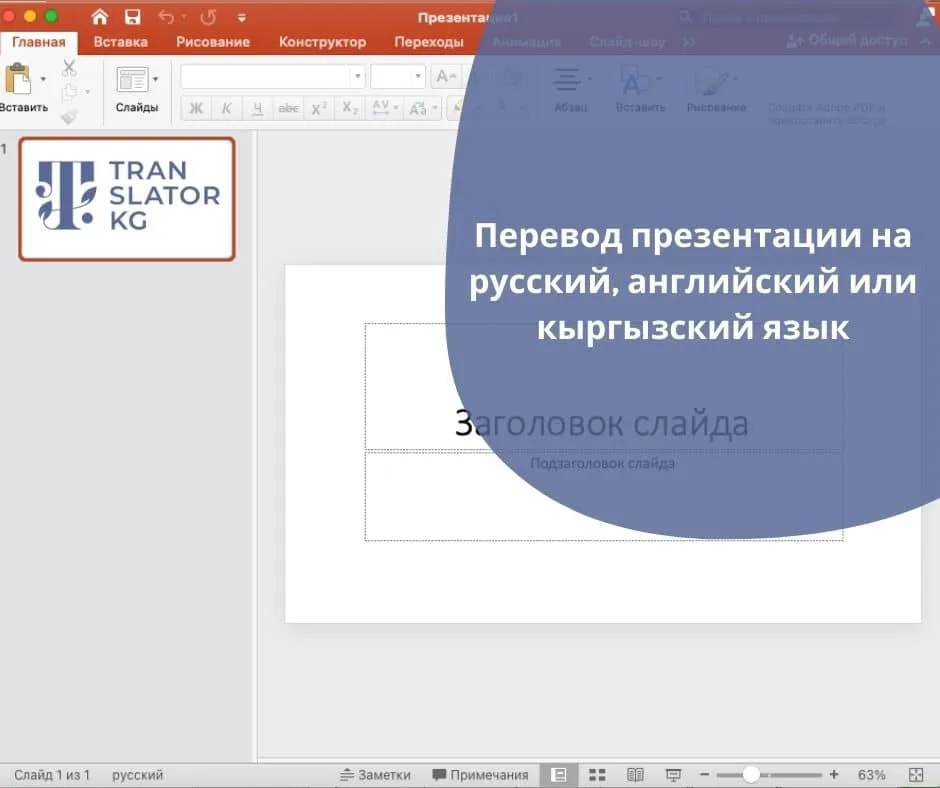Screen dimensions: 940x788
Task: Click the Абзац paragraph button
Action: tap(570, 89)
